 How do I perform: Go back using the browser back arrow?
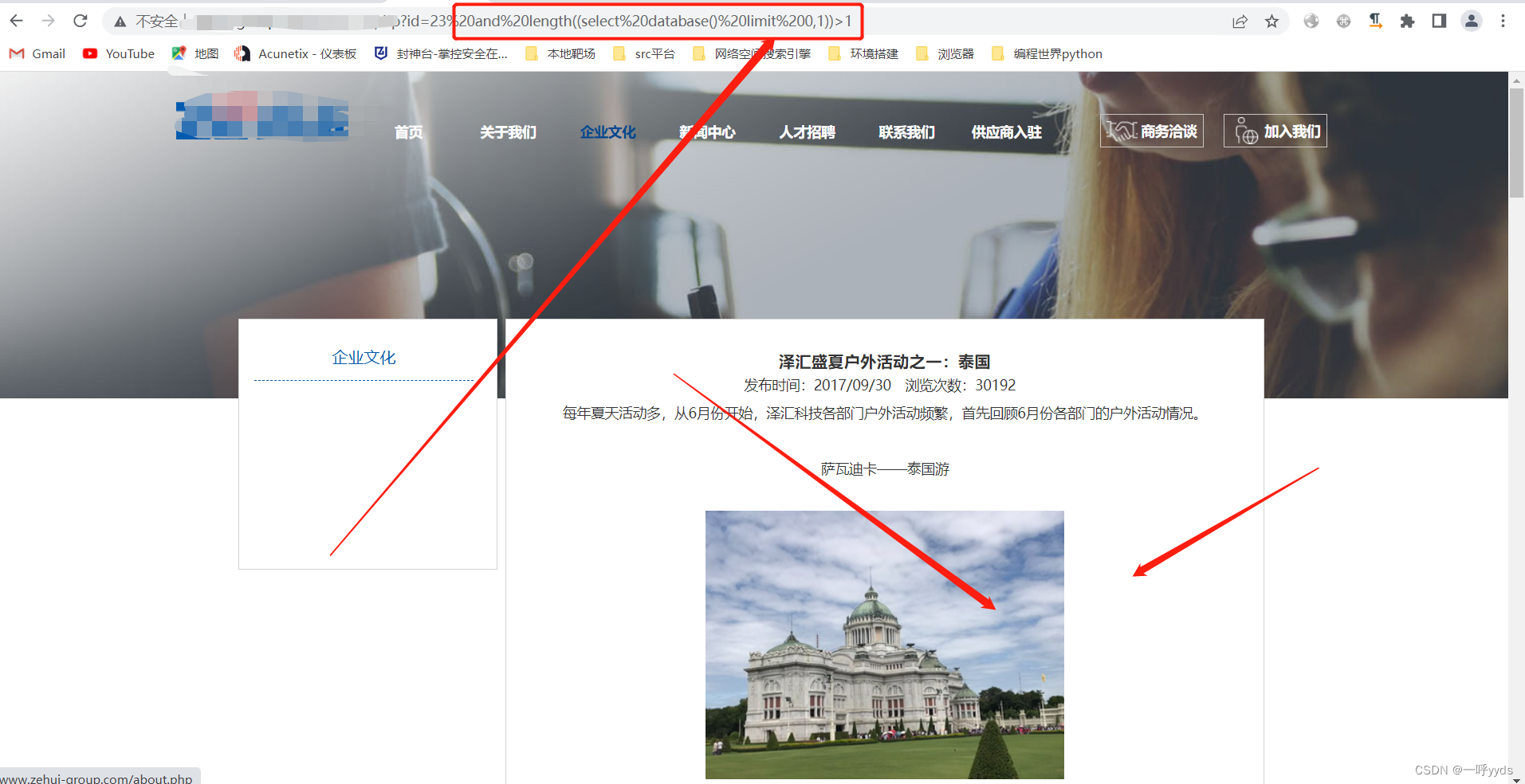[x=16, y=22]
